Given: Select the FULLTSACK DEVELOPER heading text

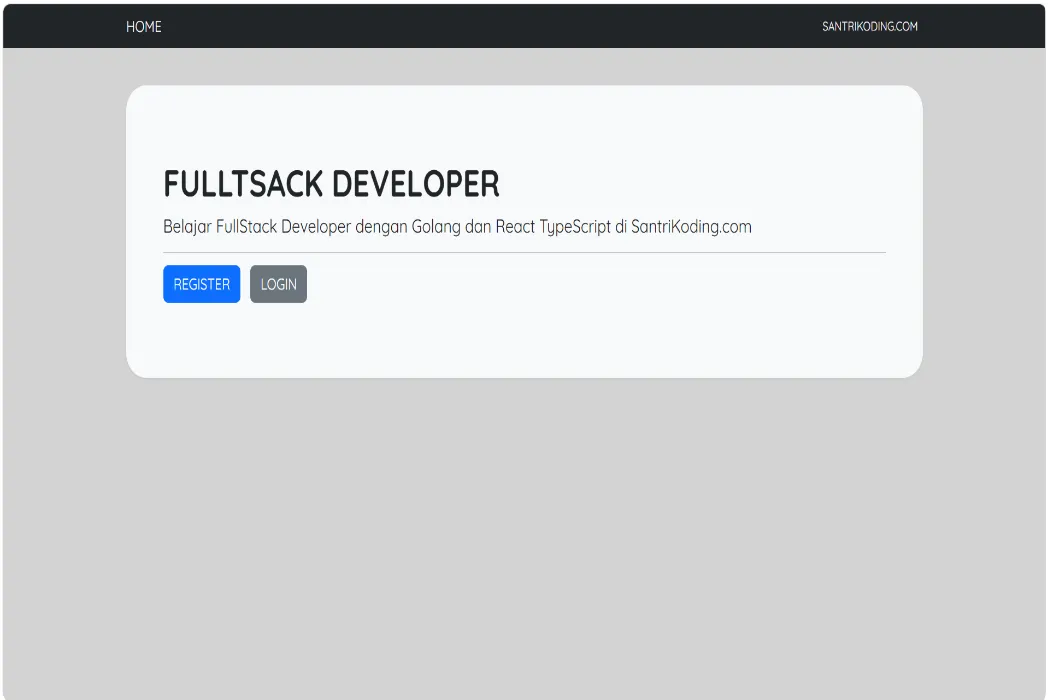Looking at the screenshot, I should 332,184.
